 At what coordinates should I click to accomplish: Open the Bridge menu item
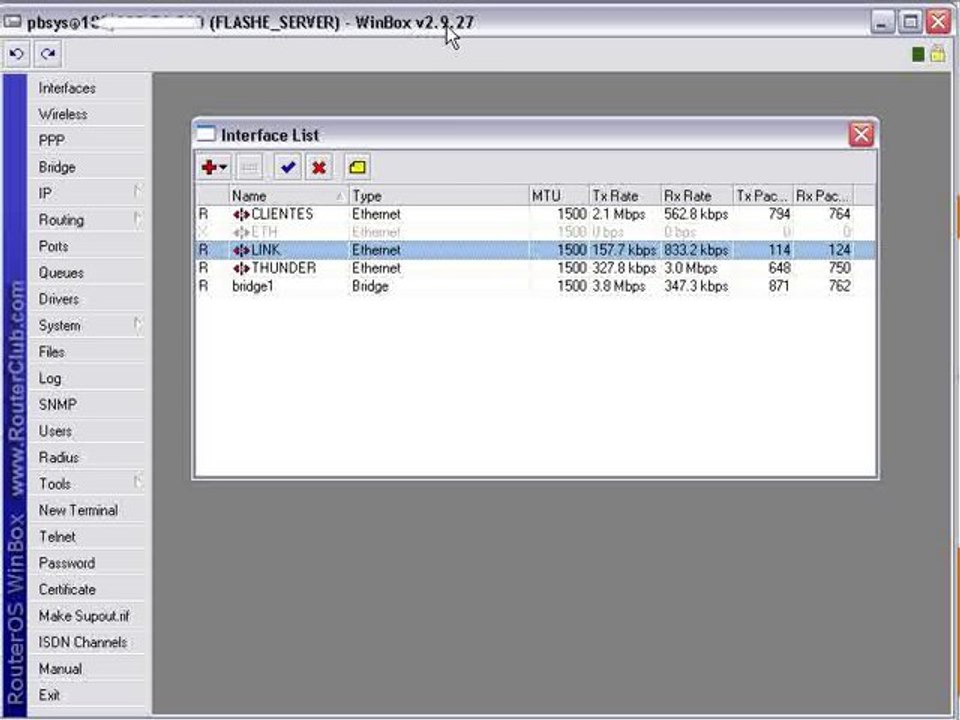[x=87, y=167]
